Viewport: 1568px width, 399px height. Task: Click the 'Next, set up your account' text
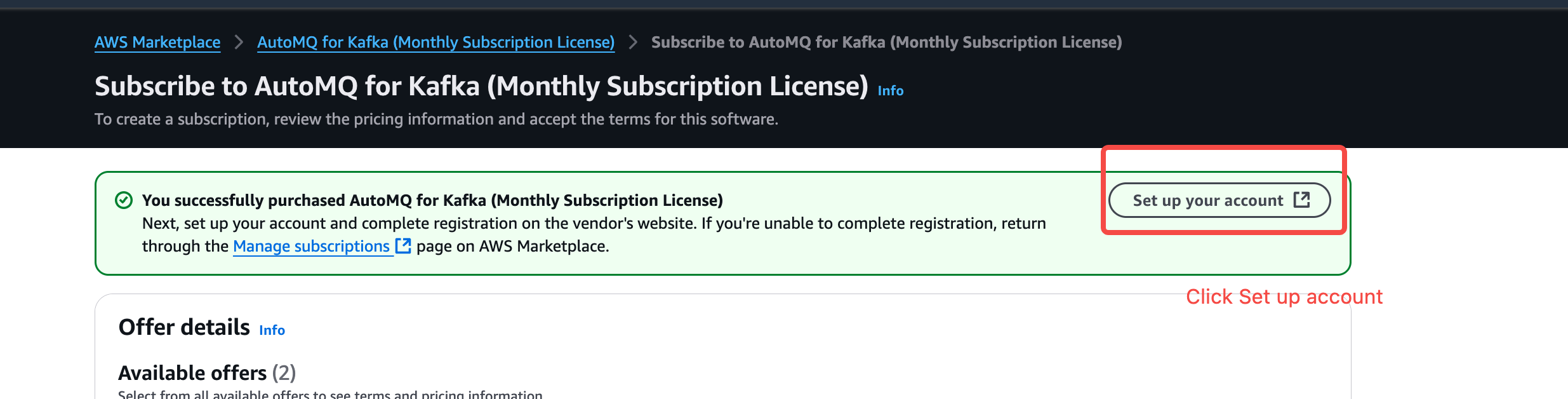point(594,223)
